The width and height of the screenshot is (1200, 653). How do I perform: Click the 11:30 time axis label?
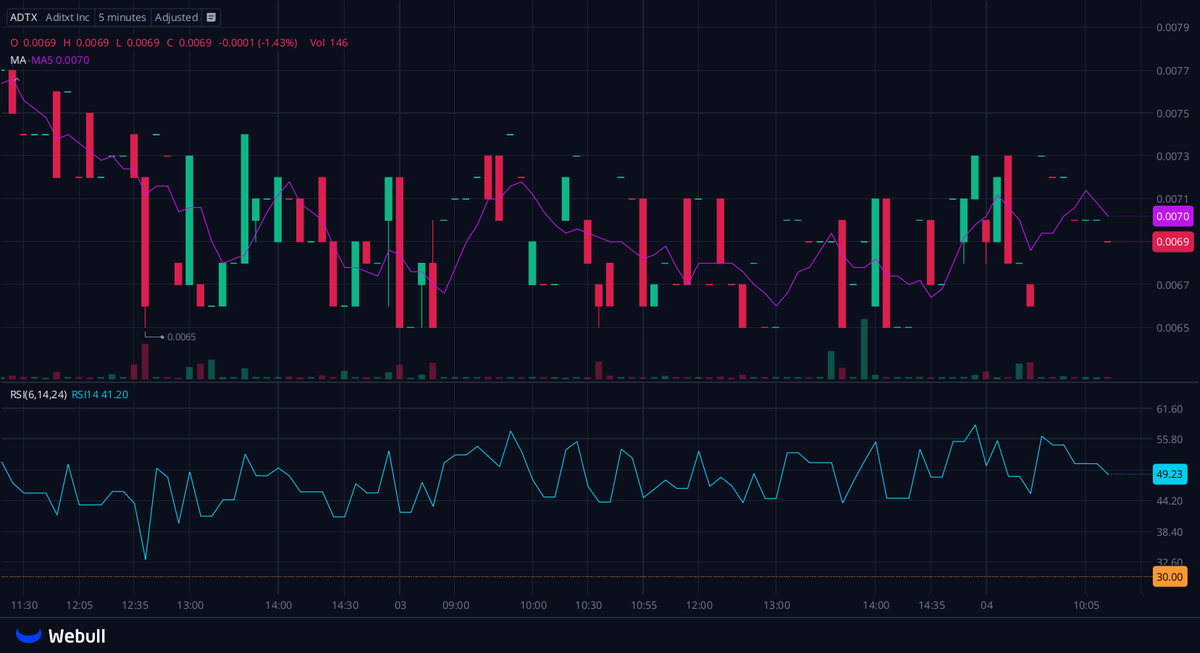[24, 605]
